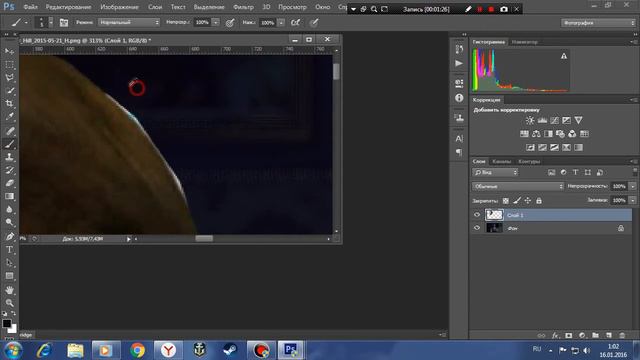The height and width of the screenshot is (360, 640).
Task: Select the Path Selection tool
Action: [9, 262]
